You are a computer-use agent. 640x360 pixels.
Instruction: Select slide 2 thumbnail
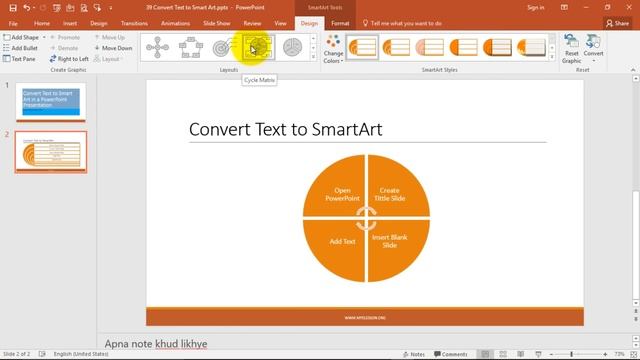tap(51, 152)
